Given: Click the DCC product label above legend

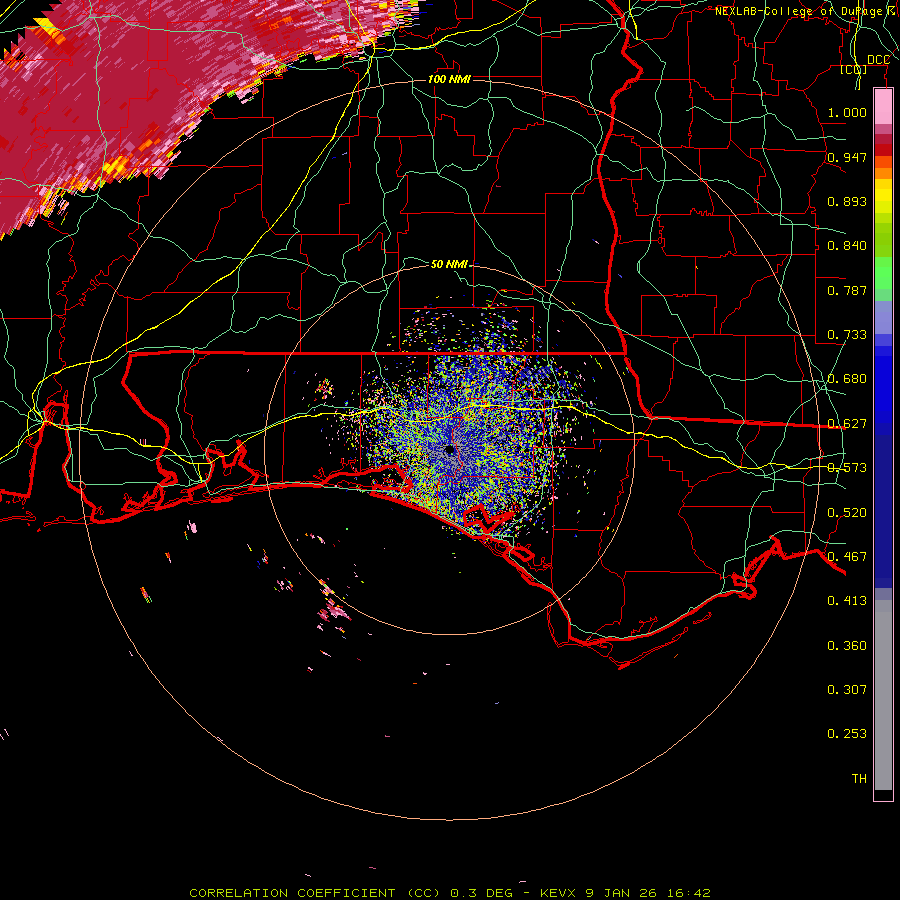Looking at the screenshot, I should point(878,60).
